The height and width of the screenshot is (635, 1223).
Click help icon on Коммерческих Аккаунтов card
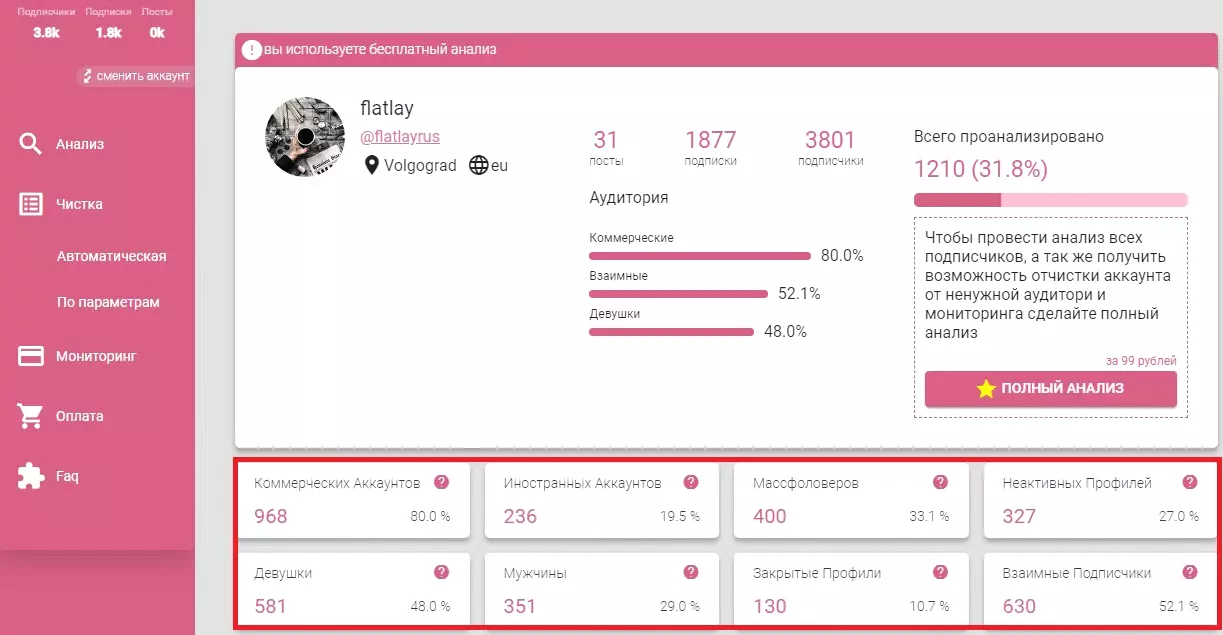(x=441, y=482)
